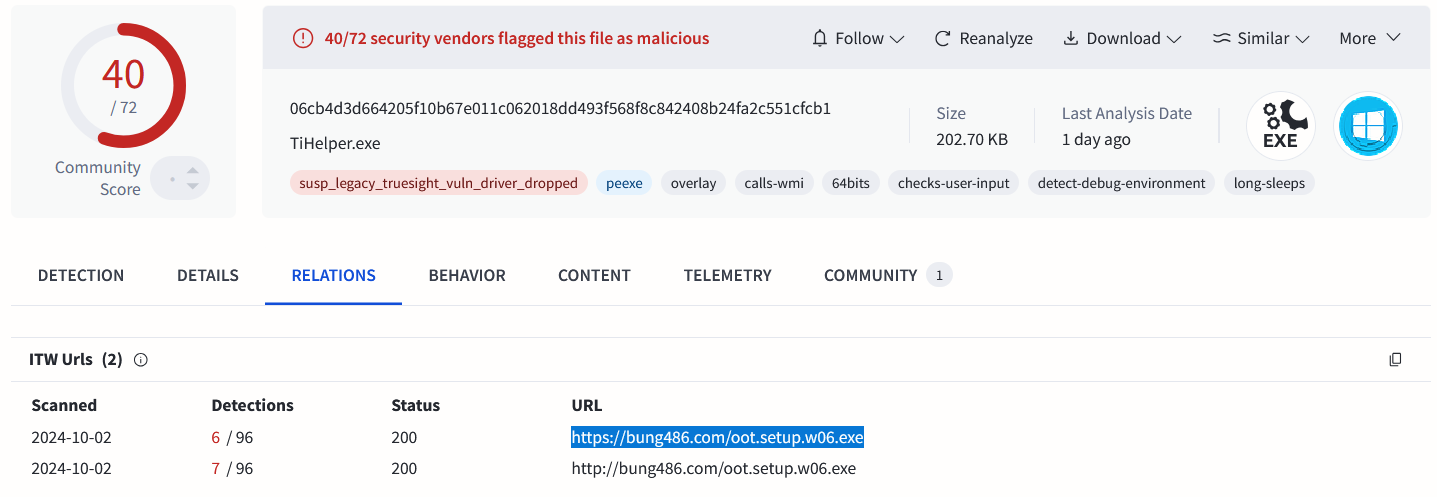The width and height of the screenshot is (1437, 497).
Task: Open the BEHAVIOR tab
Action: (467, 275)
